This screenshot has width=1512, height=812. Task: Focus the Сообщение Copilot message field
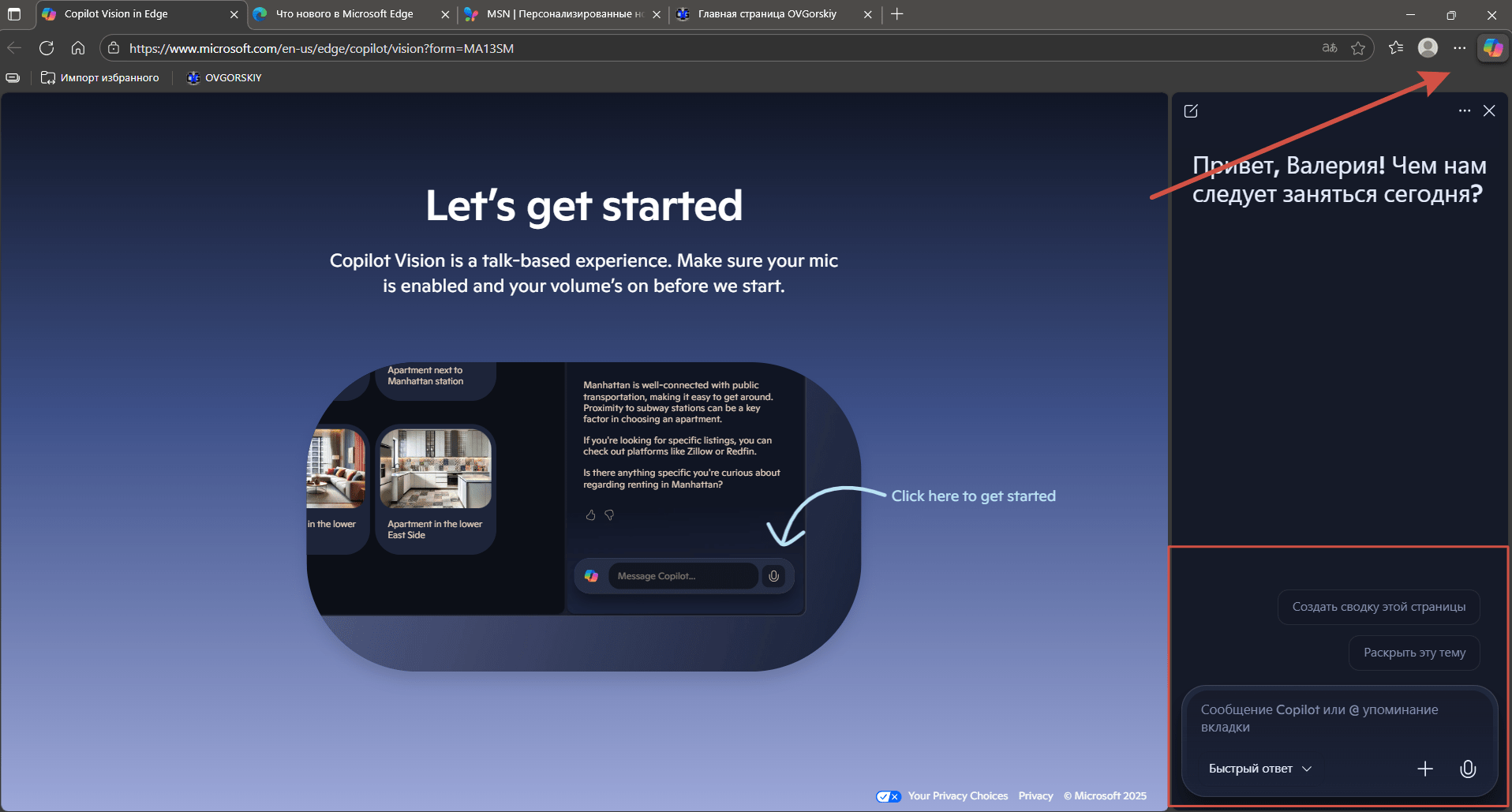point(1339,718)
